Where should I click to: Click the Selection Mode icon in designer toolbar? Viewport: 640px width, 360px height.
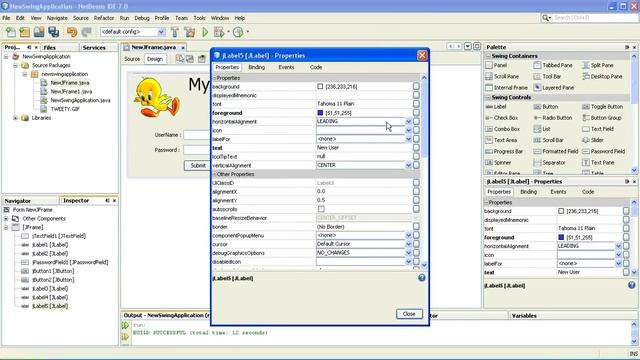coord(180,59)
